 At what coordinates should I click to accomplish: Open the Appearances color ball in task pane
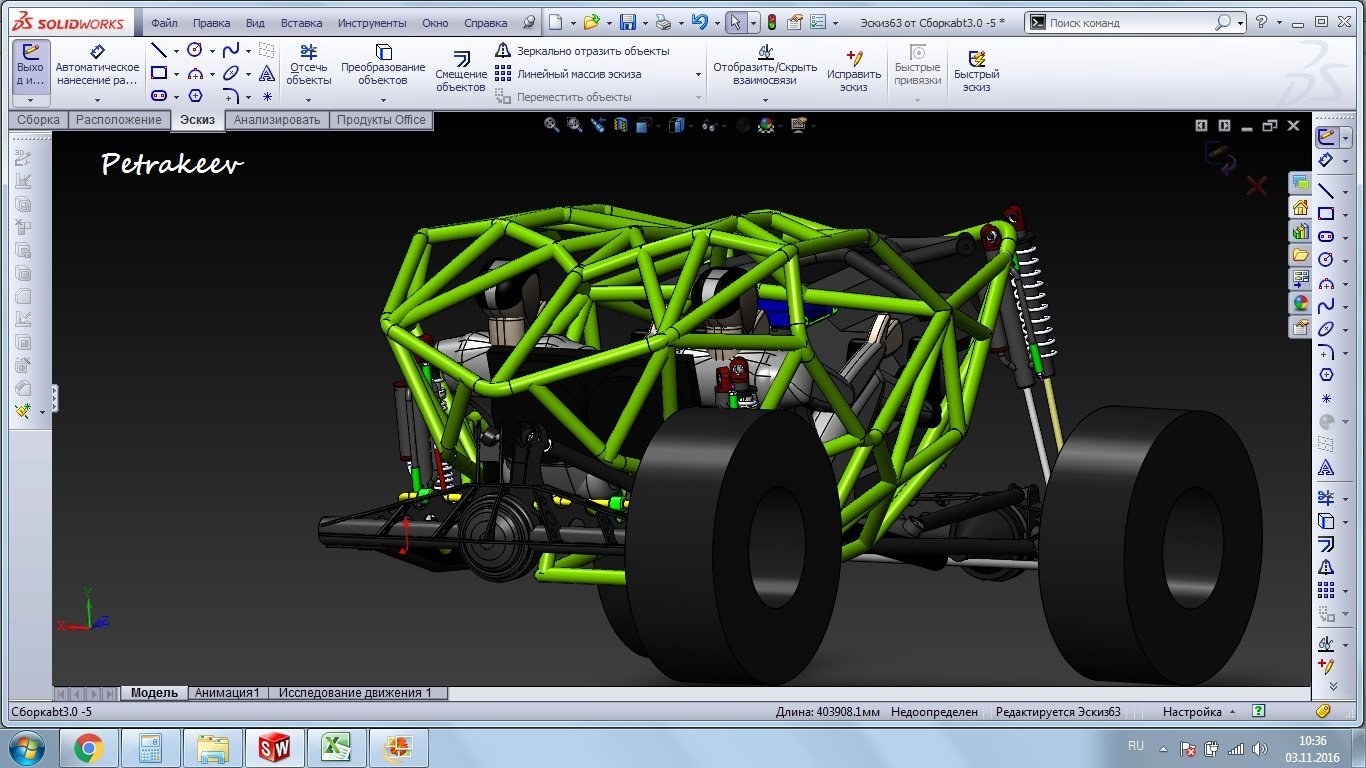point(1300,303)
